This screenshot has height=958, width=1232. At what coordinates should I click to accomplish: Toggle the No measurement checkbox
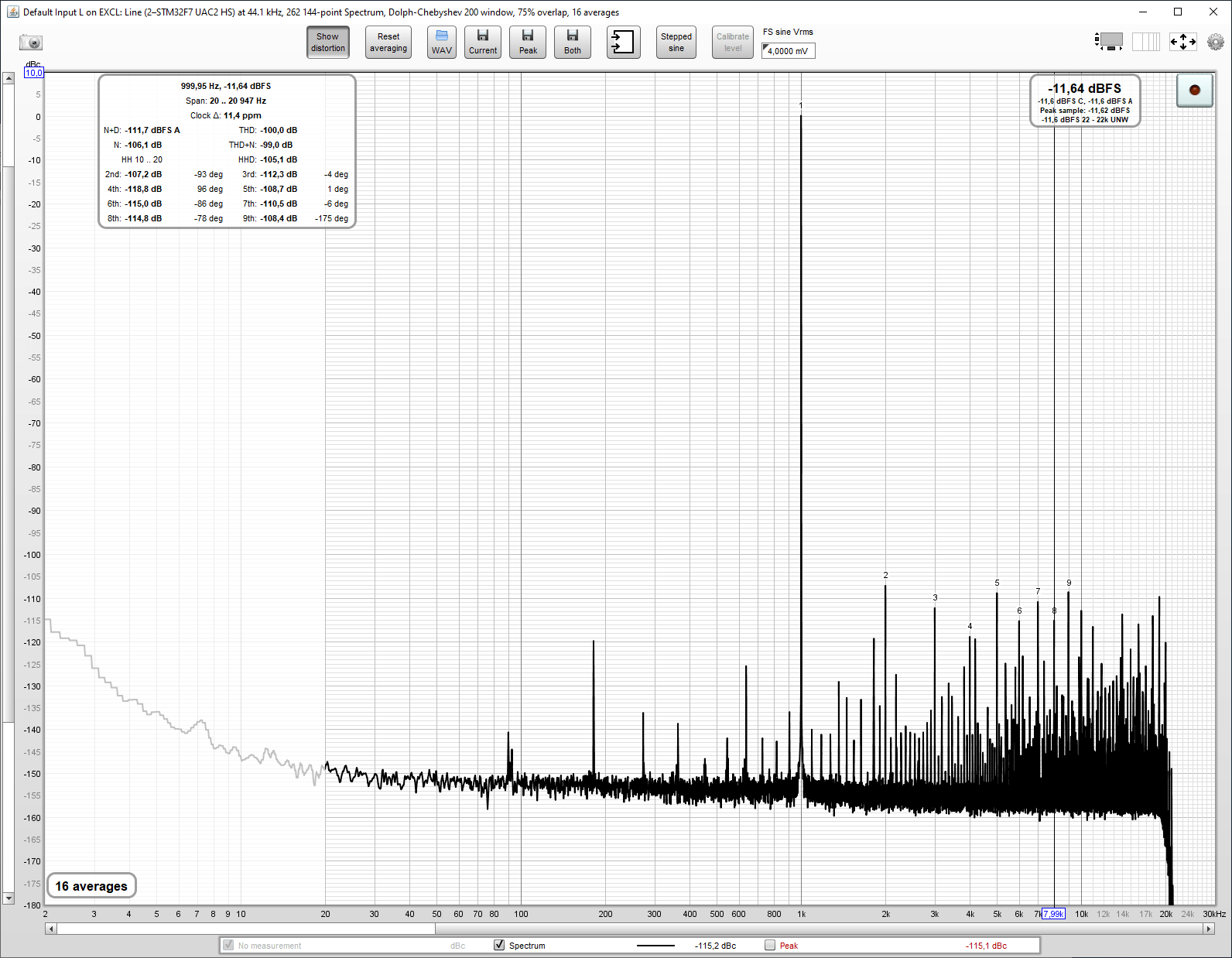tap(228, 945)
